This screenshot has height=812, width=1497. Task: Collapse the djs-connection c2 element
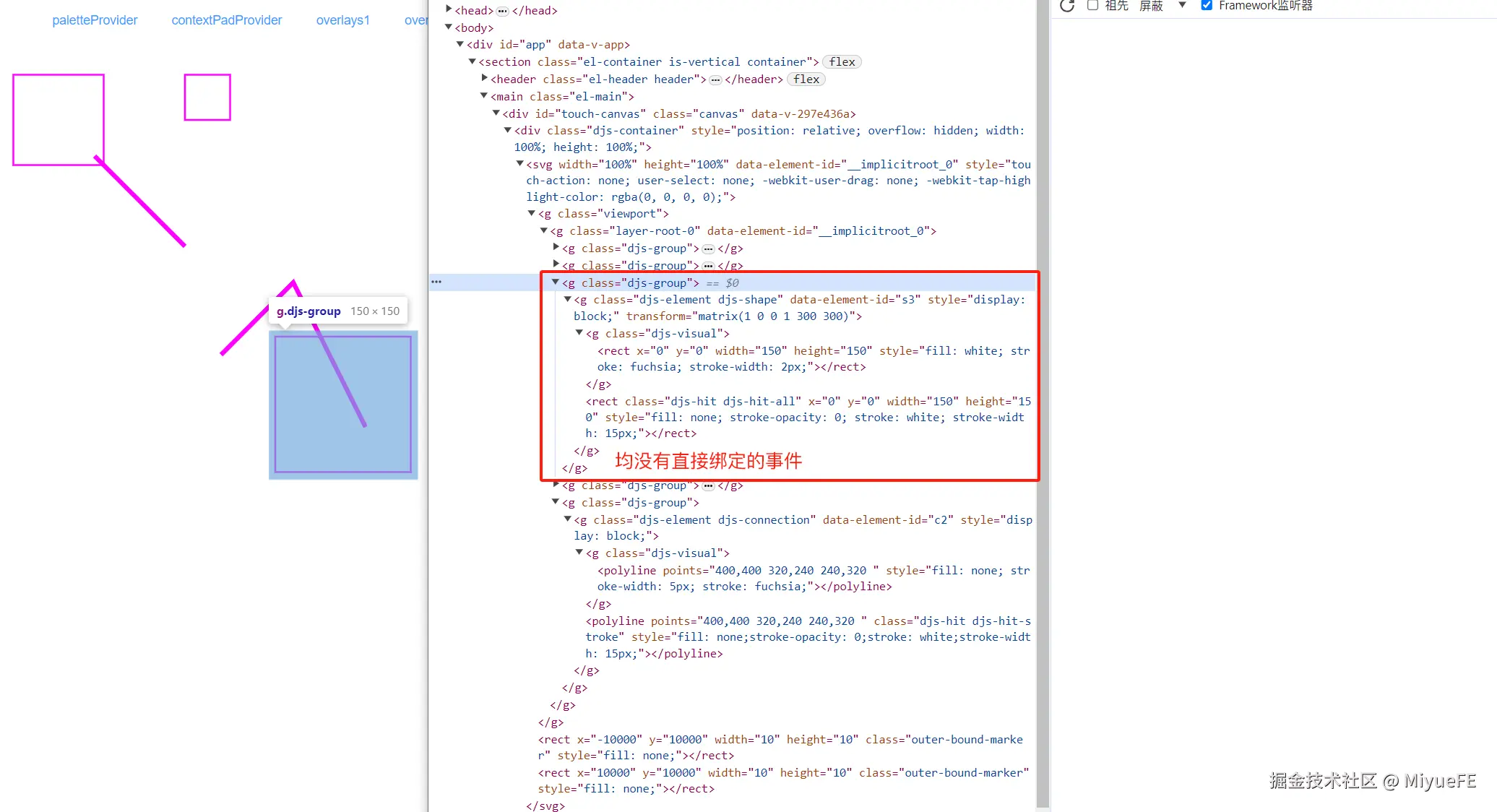[568, 519]
